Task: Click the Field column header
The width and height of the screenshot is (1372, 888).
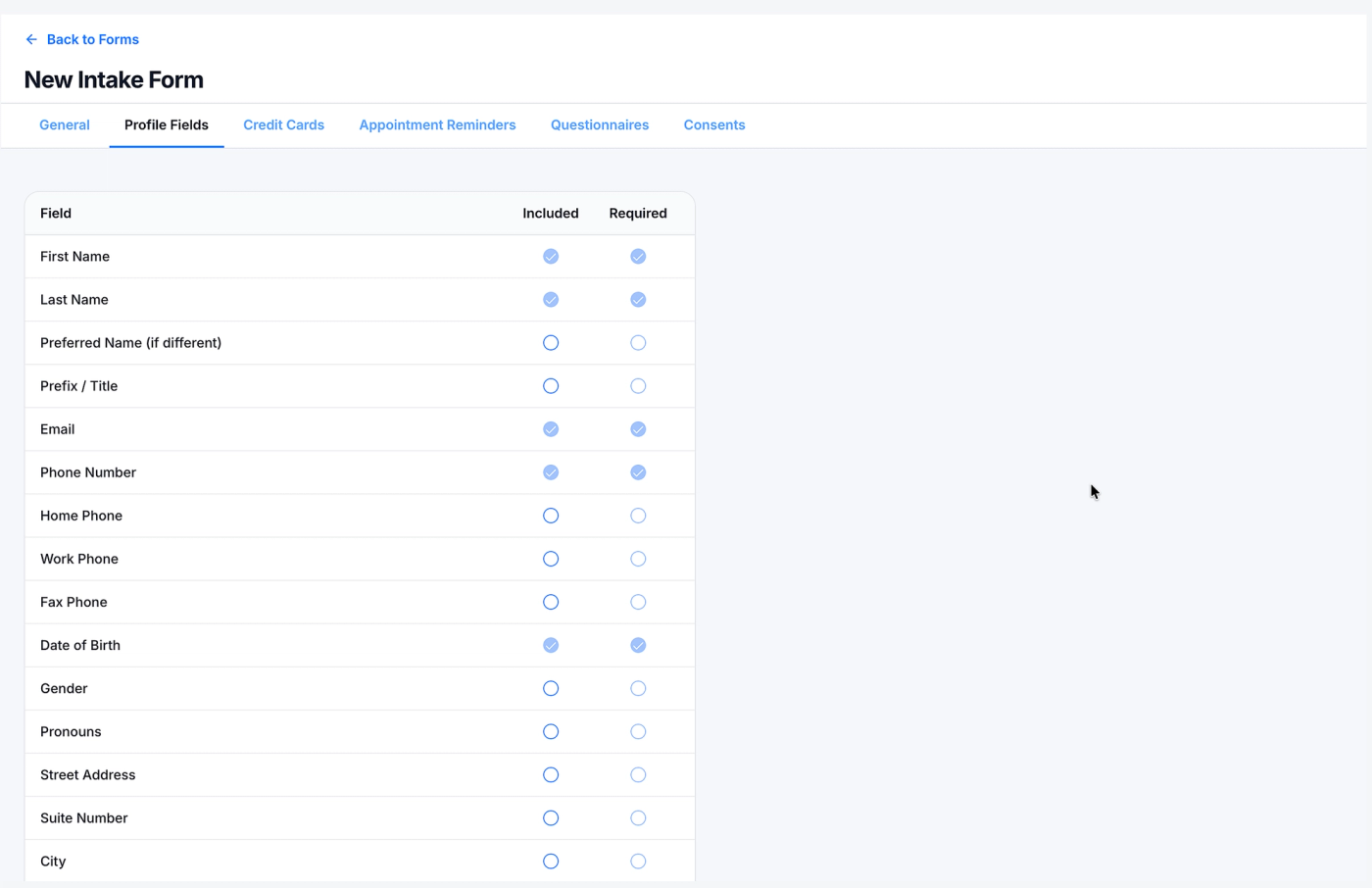Action: (56, 213)
